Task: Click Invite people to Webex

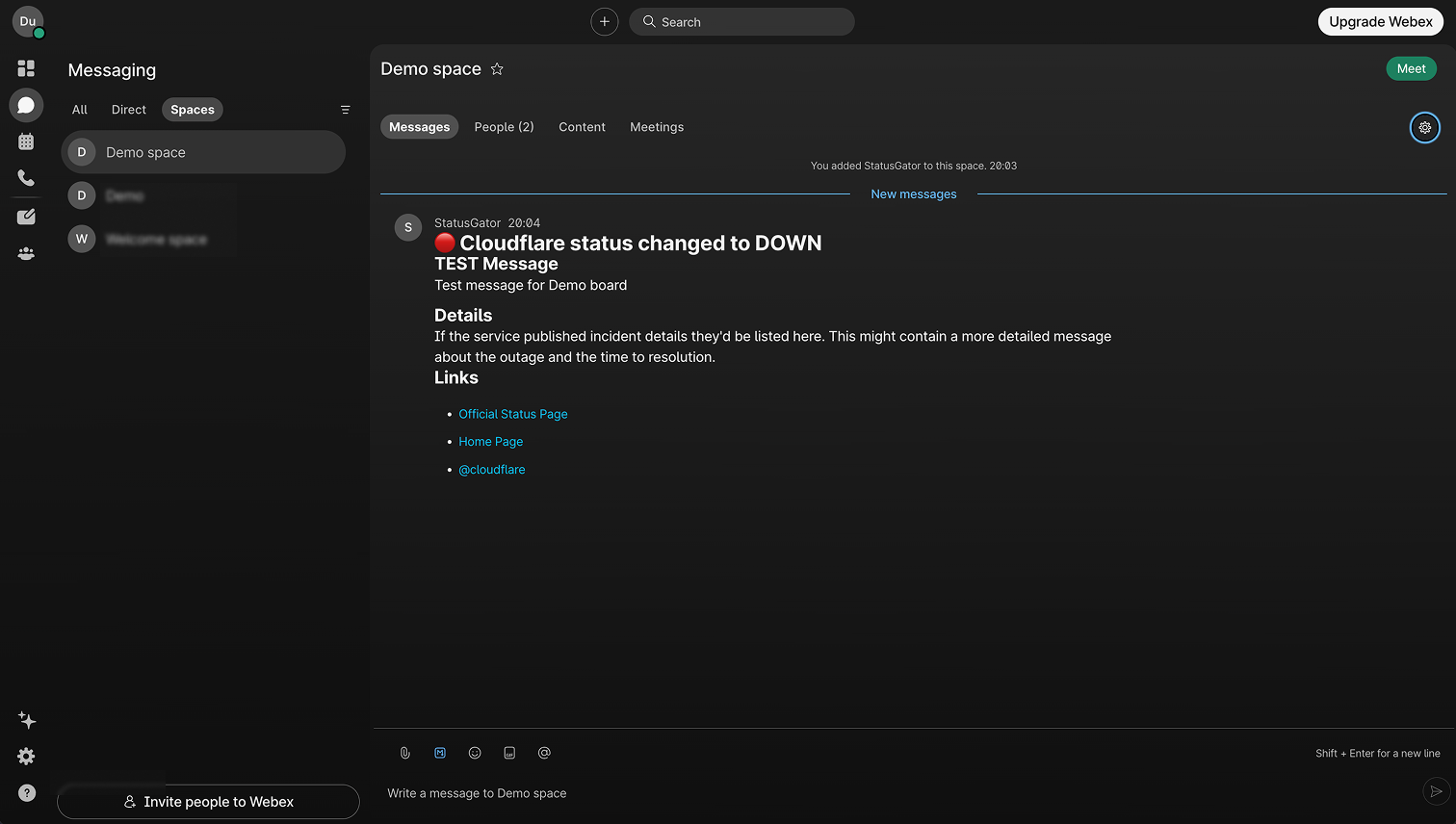Action: tap(208, 802)
